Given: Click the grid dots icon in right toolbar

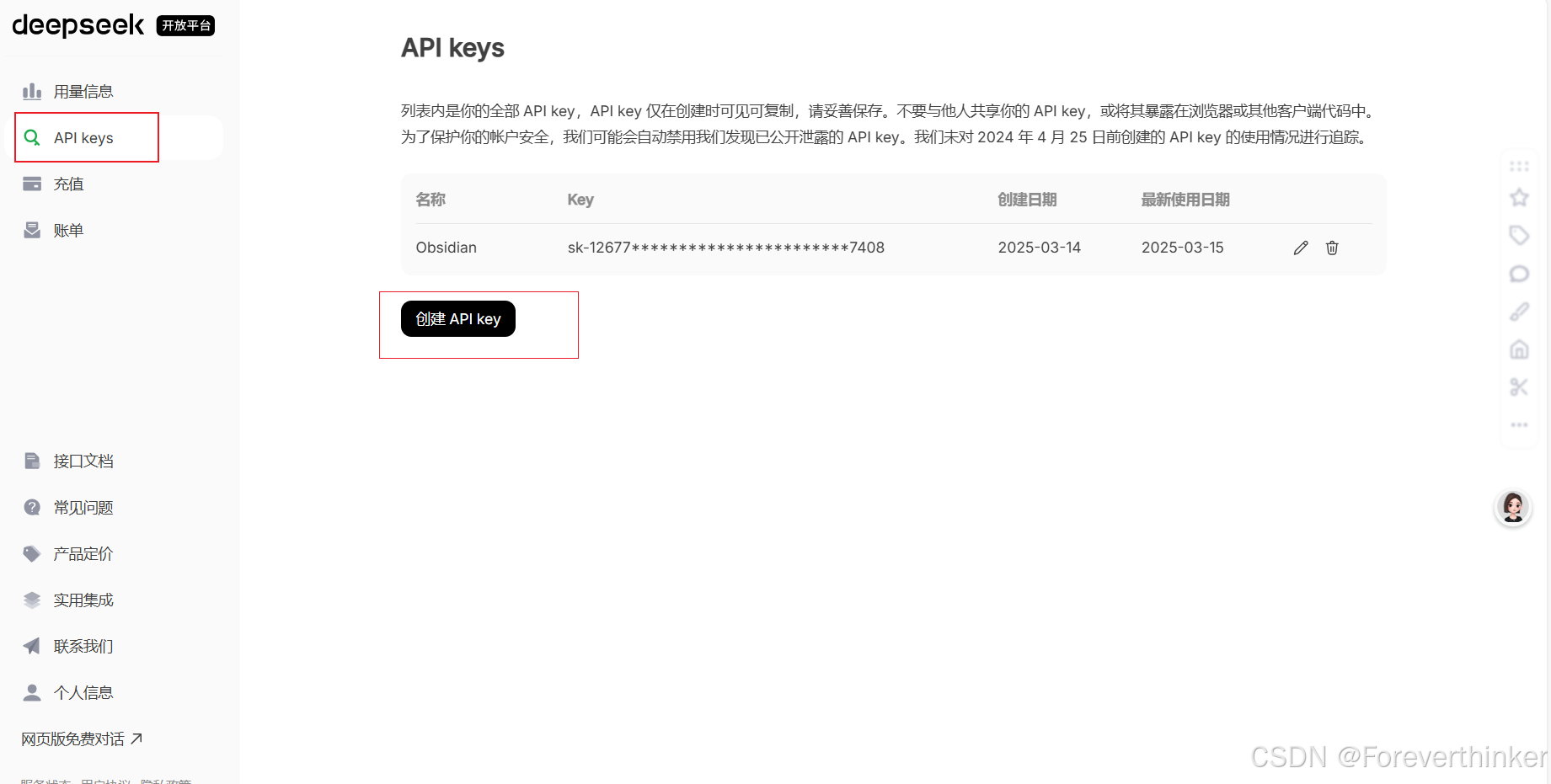Looking at the screenshot, I should click(x=1519, y=166).
